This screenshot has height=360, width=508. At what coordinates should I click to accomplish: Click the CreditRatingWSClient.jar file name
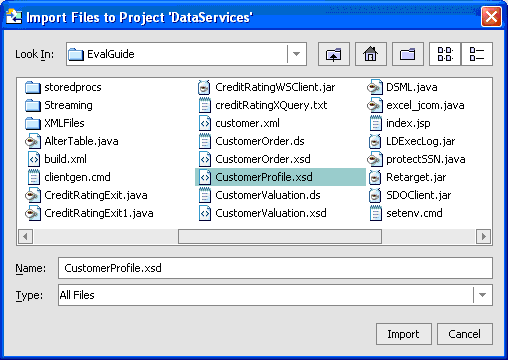275,87
